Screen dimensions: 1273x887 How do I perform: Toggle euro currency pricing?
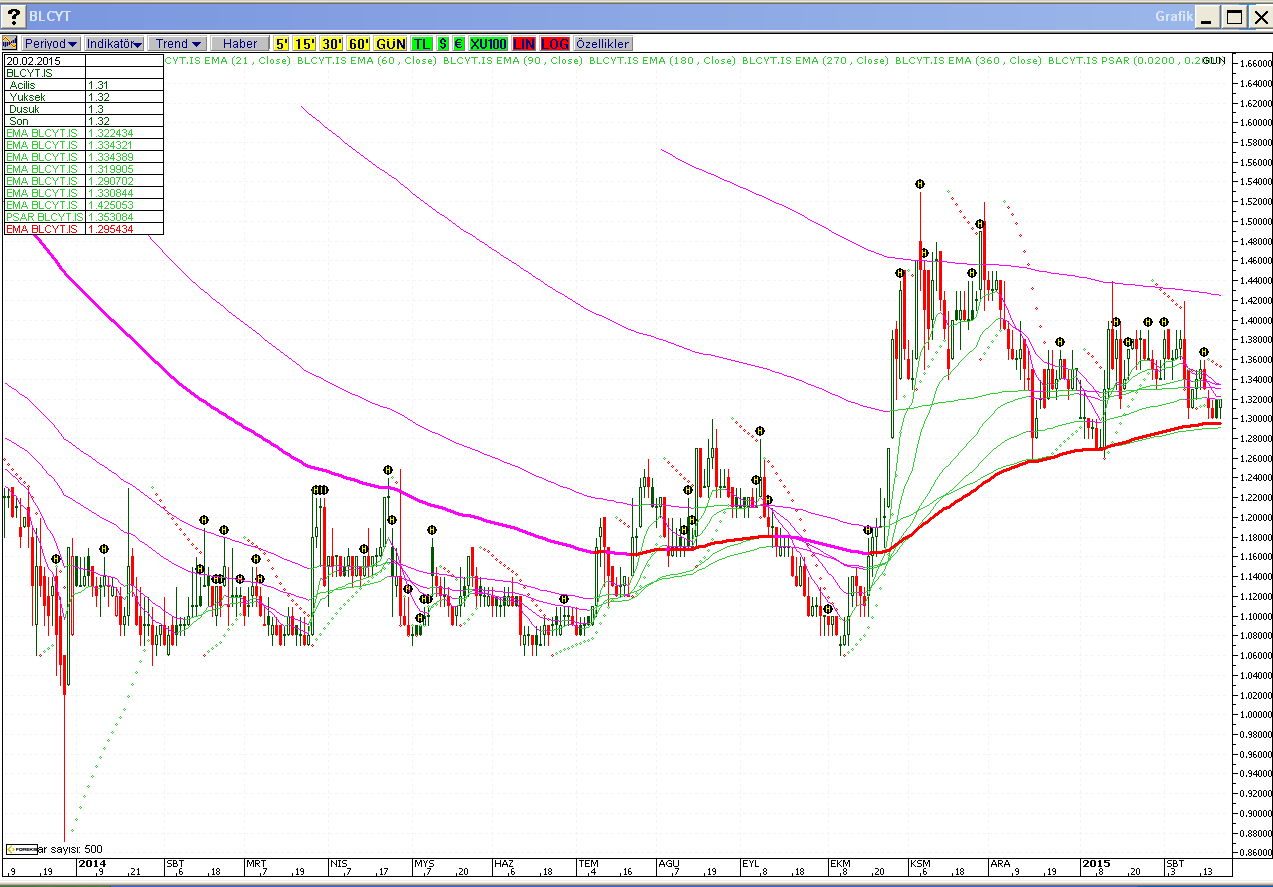pos(458,44)
